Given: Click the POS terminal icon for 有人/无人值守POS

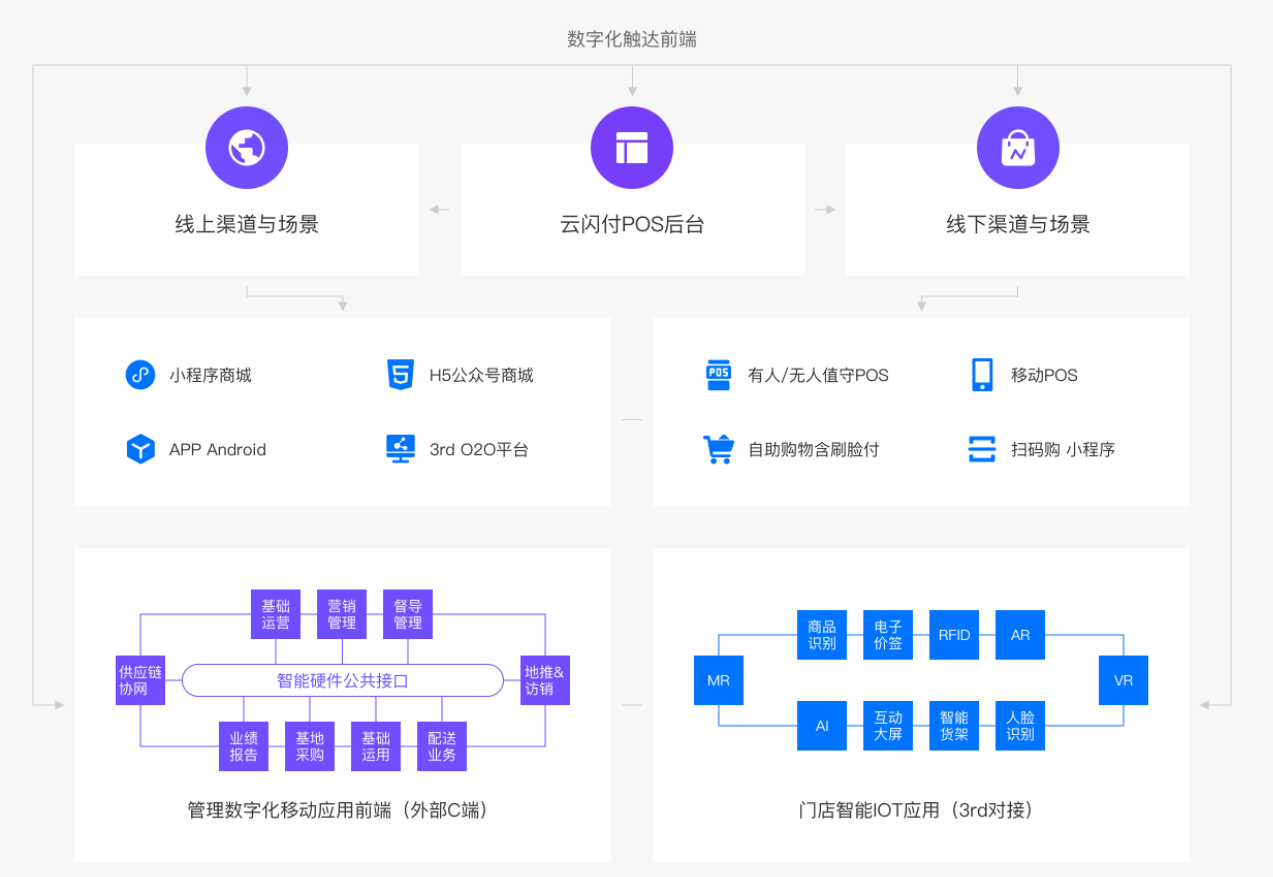Looking at the screenshot, I should [x=718, y=375].
